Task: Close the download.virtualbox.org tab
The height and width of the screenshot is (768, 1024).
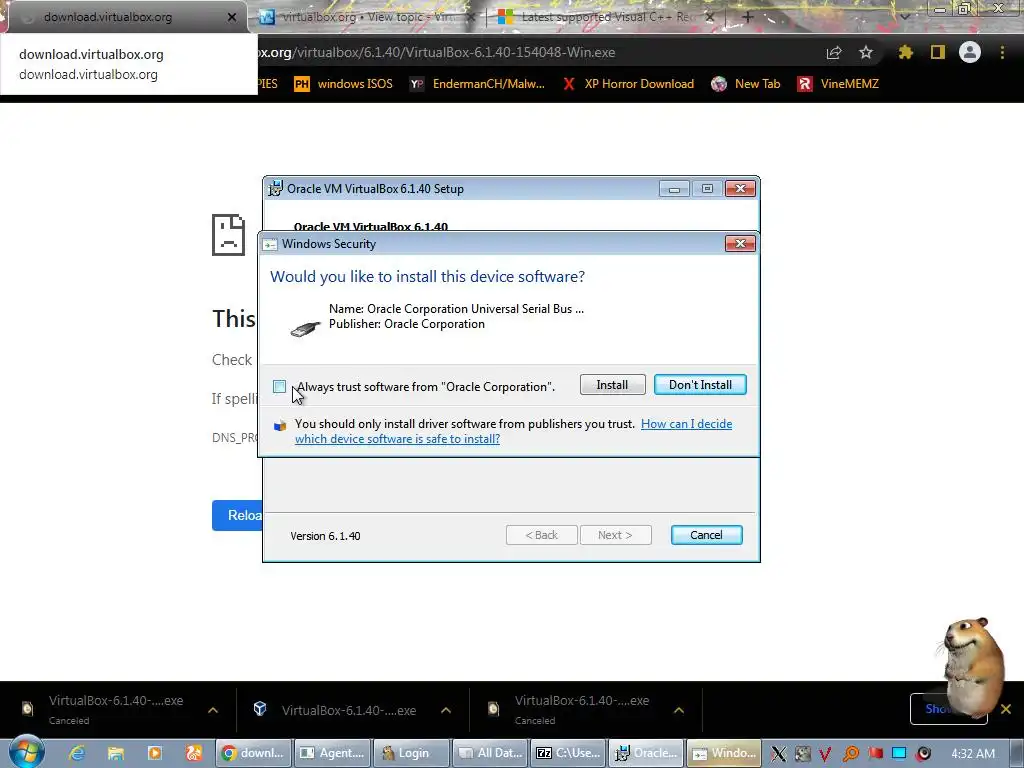Action: tap(232, 18)
